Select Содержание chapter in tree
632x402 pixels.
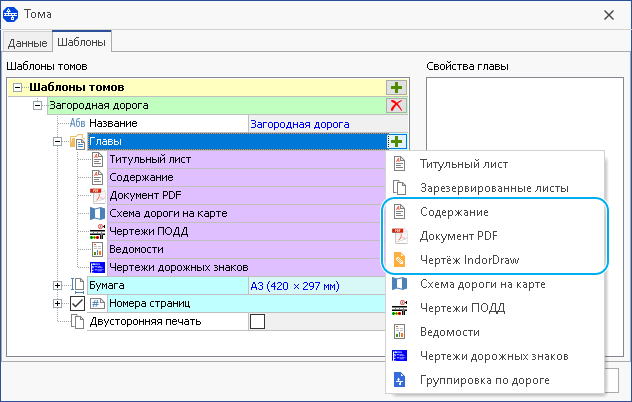(x=246, y=177)
